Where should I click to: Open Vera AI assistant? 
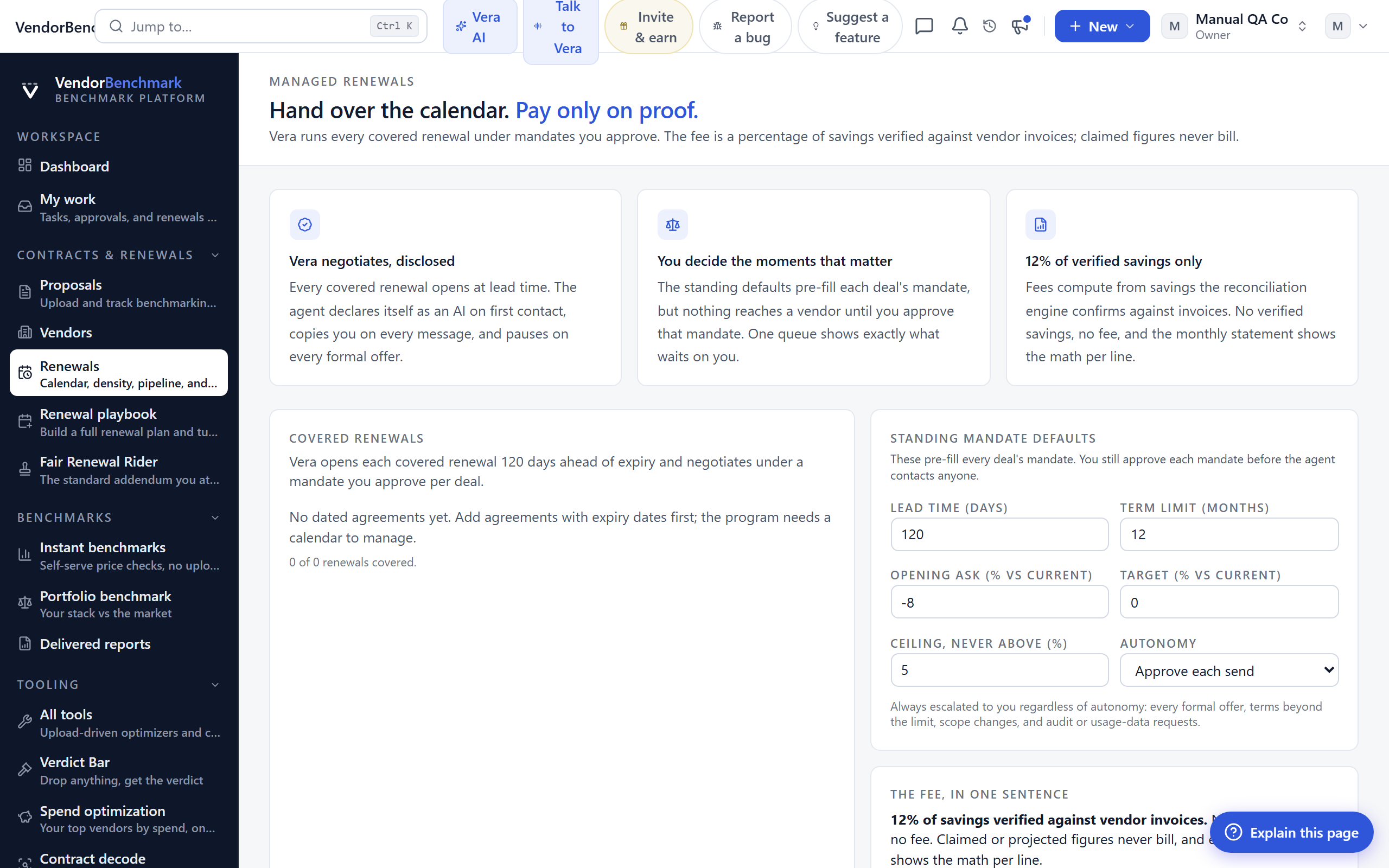pyautogui.click(x=480, y=27)
